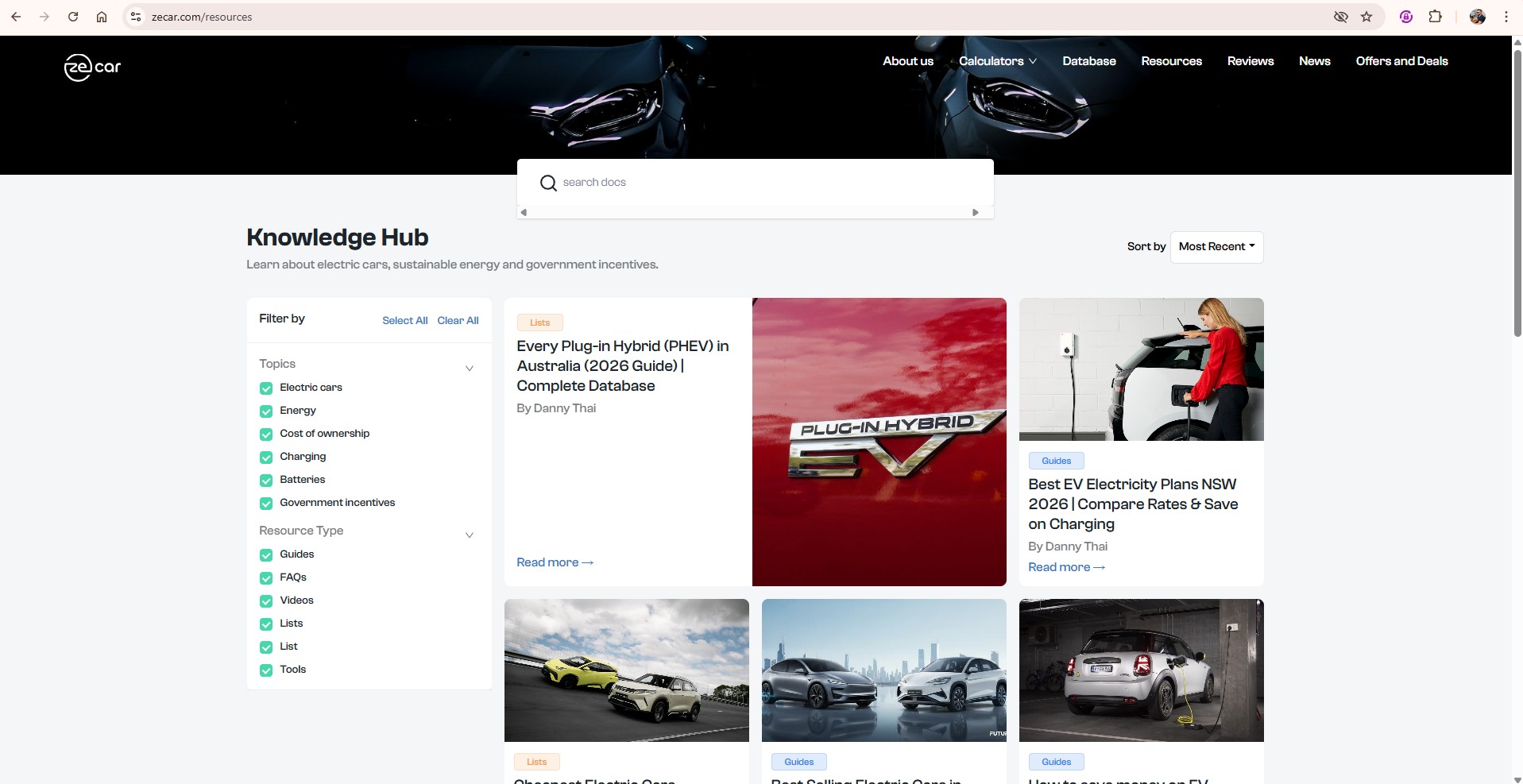The height and width of the screenshot is (784, 1523).
Task: Go to the browser home icon
Action: (x=102, y=17)
